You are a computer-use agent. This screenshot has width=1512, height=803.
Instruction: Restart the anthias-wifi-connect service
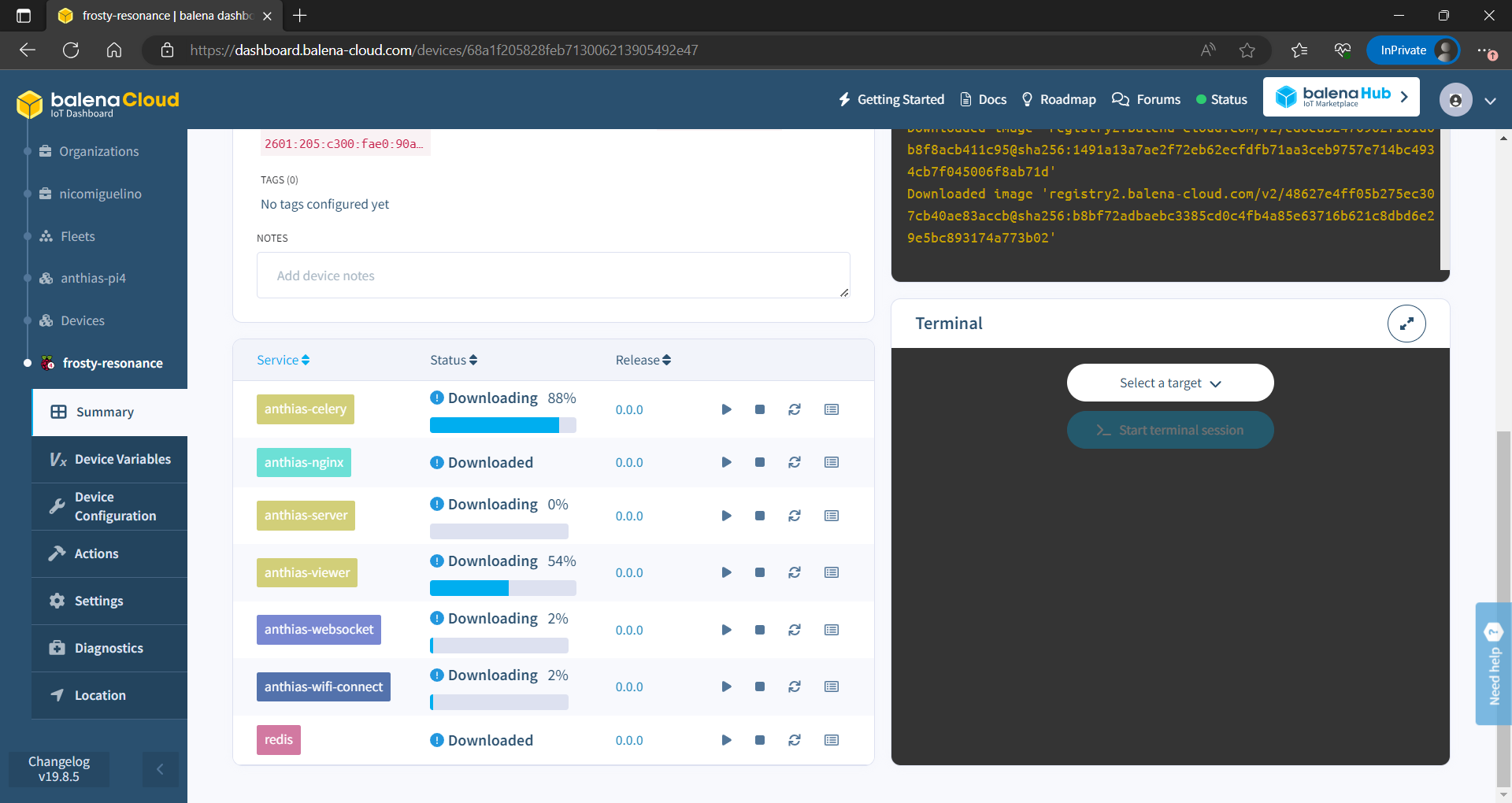795,686
